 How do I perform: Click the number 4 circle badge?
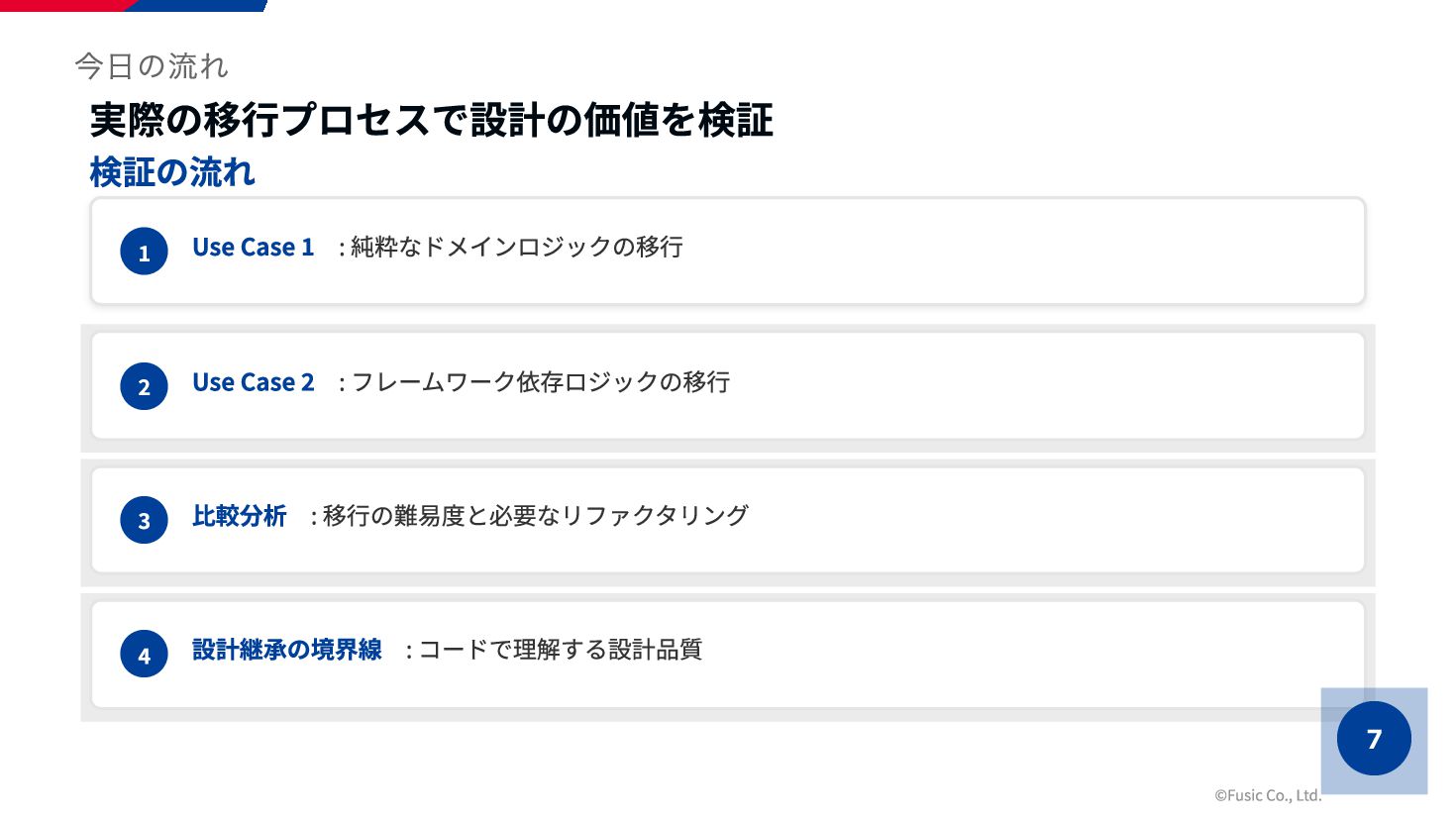pos(144,654)
